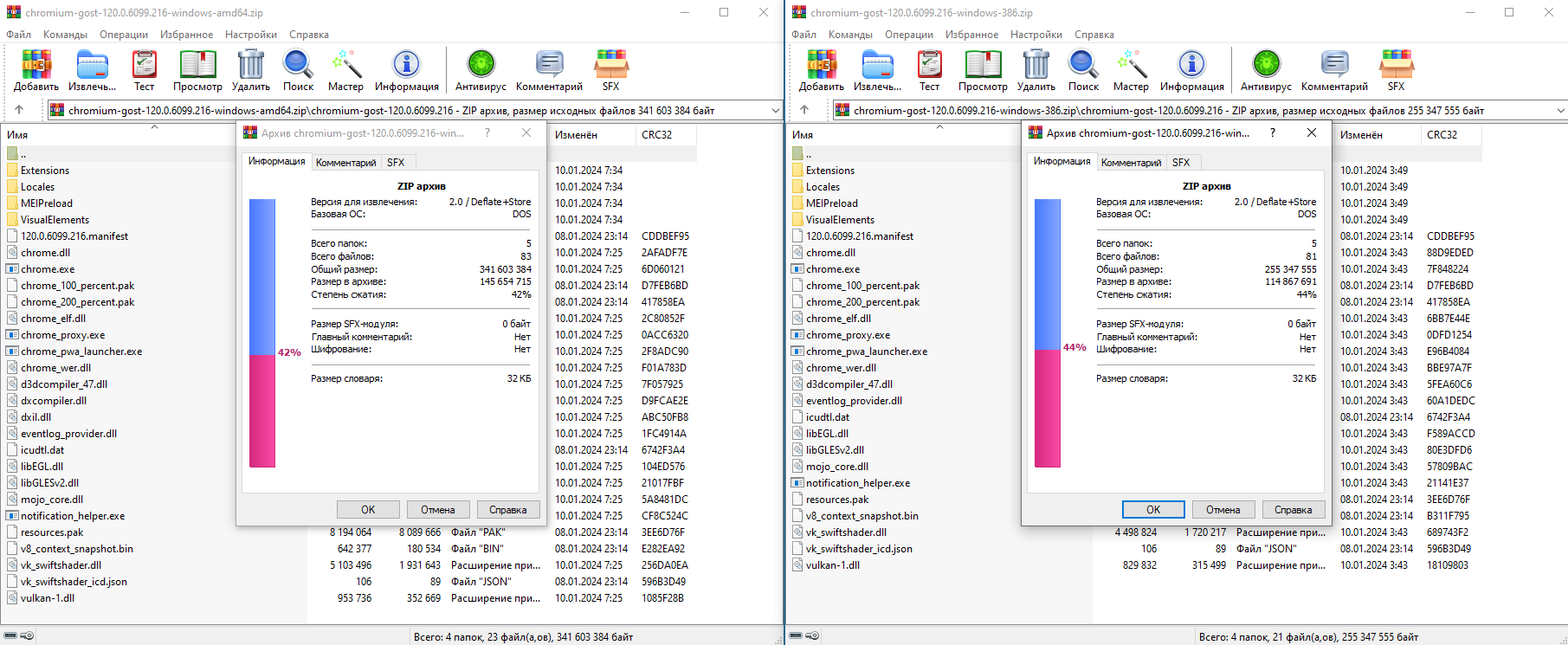Select icudtl.dat in the 386 window
The width and height of the screenshot is (1568, 645).
point(828,417)
